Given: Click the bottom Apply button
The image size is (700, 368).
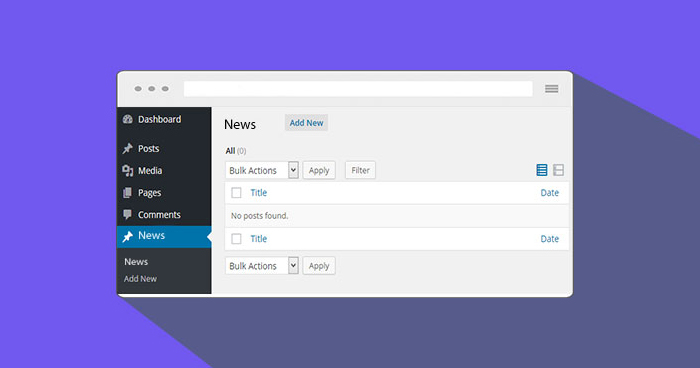Looking at the screenshot, I should (319, 266).
